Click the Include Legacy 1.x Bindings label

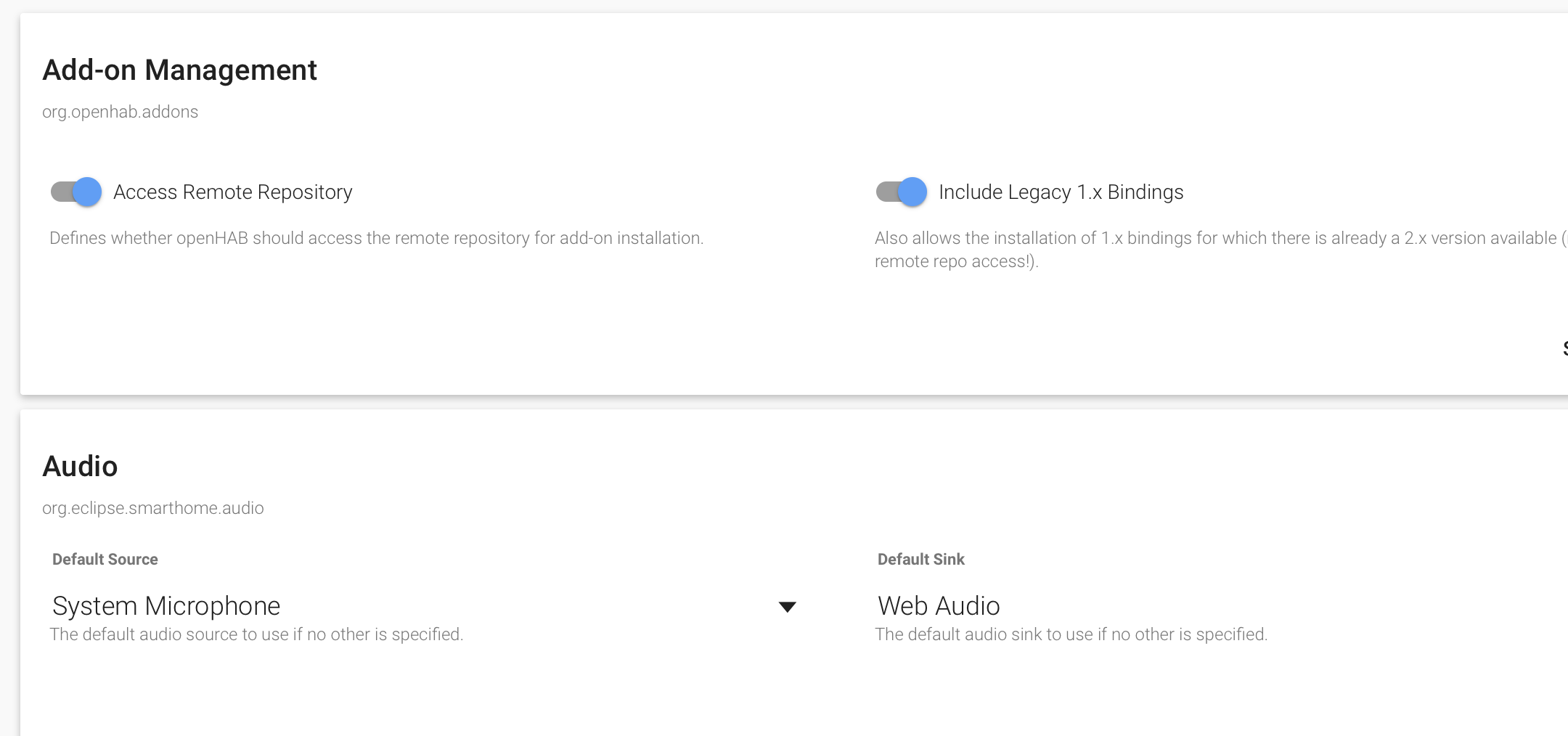(x=1061, y=192)
